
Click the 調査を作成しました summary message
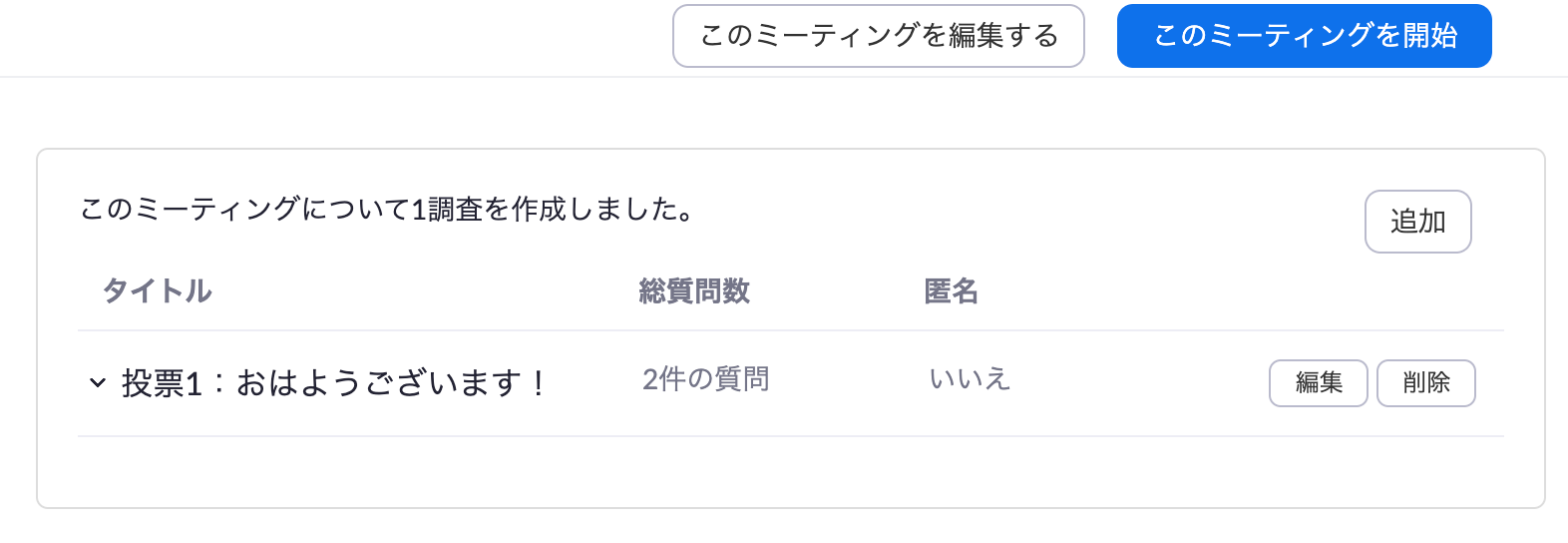pyautogui.click(x=387, y=209)
